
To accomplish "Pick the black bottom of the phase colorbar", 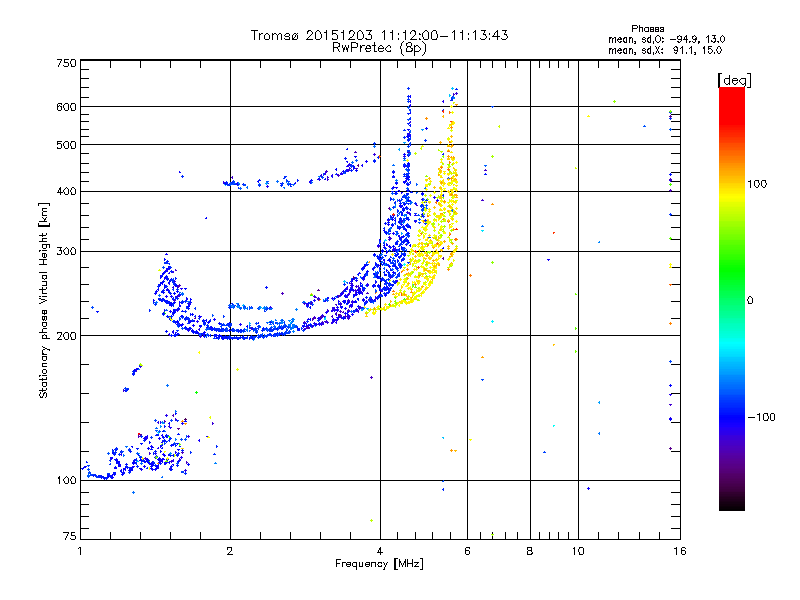I will [x=732, y=503].
